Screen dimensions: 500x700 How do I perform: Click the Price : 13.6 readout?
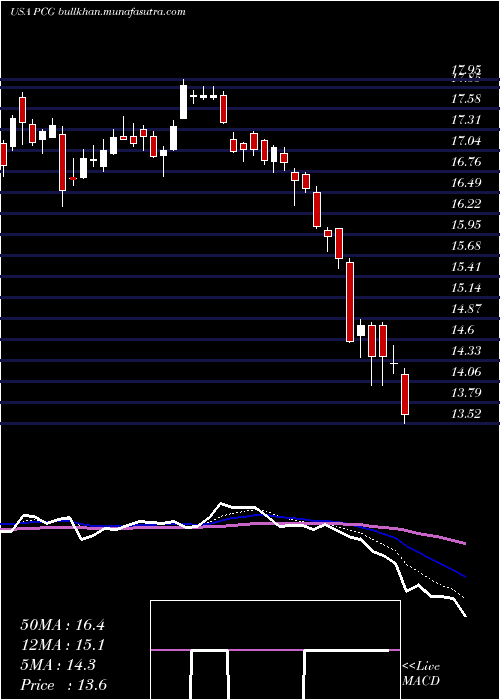pyautogui.click(x=63, y=685)
